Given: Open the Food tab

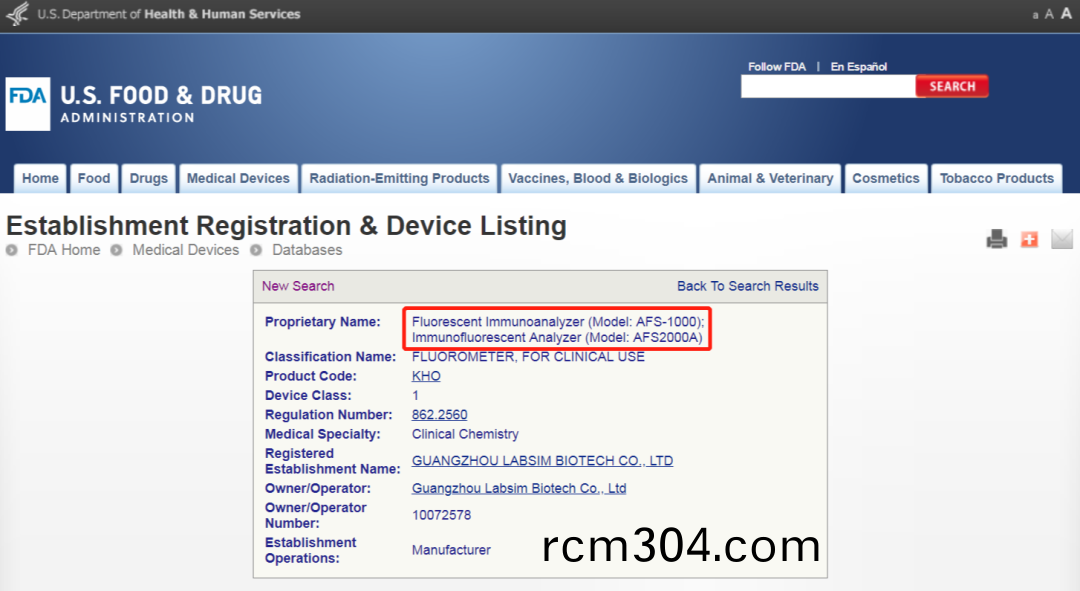Looking at the screenshot, I should (x=94, y=178).
